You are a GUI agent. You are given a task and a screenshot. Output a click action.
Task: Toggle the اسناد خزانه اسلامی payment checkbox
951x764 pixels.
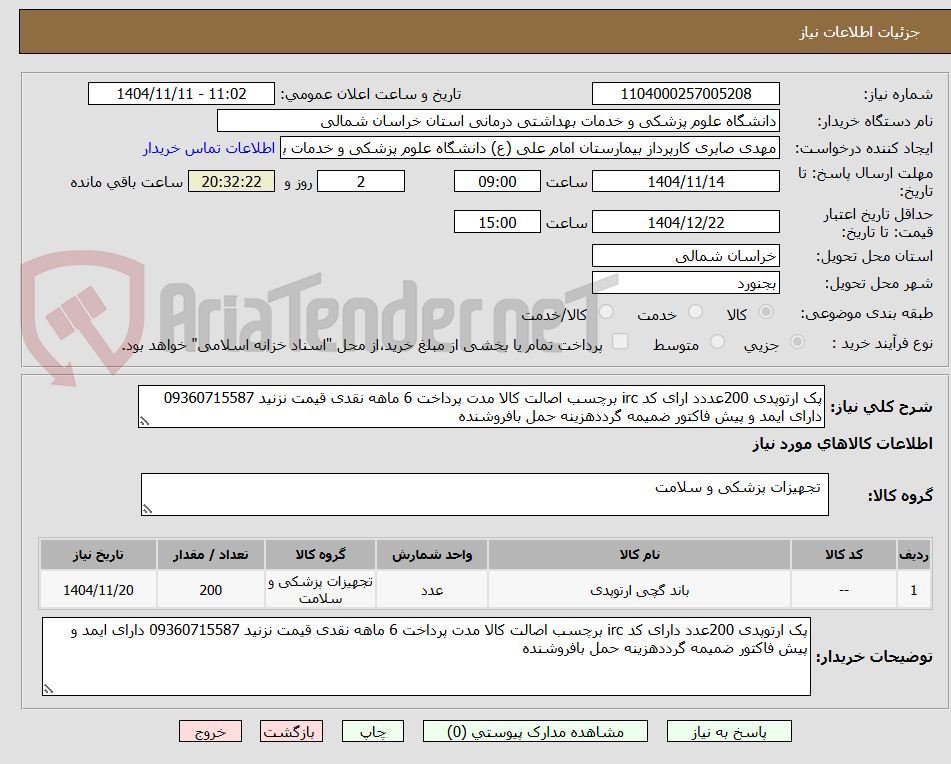click(x=620, y=342)
